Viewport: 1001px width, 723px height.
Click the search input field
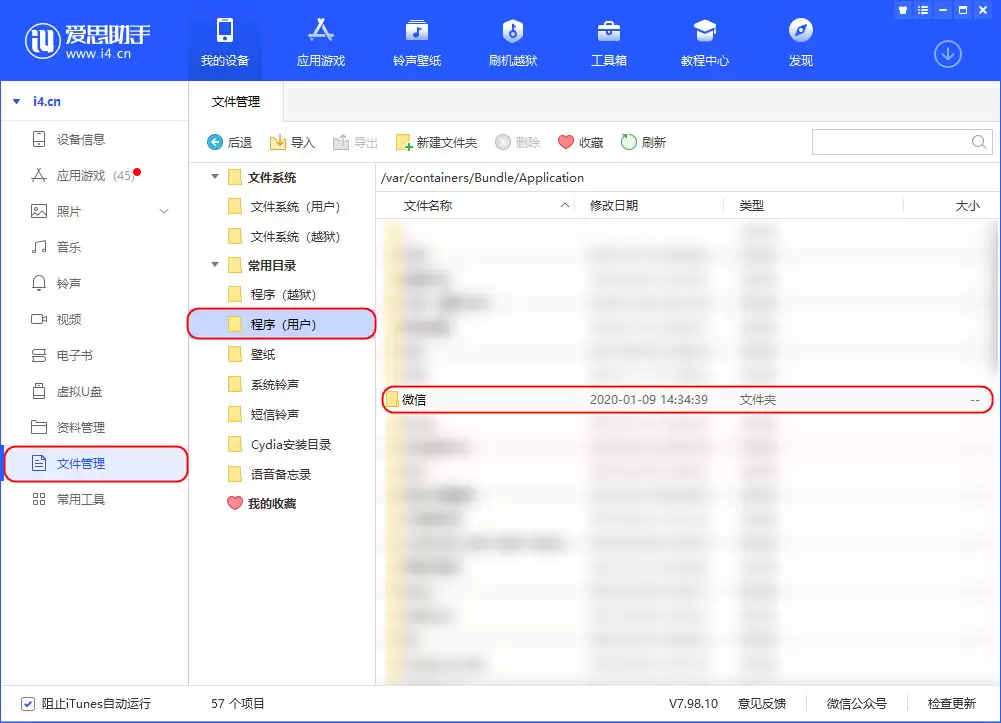tap(891, 142)
